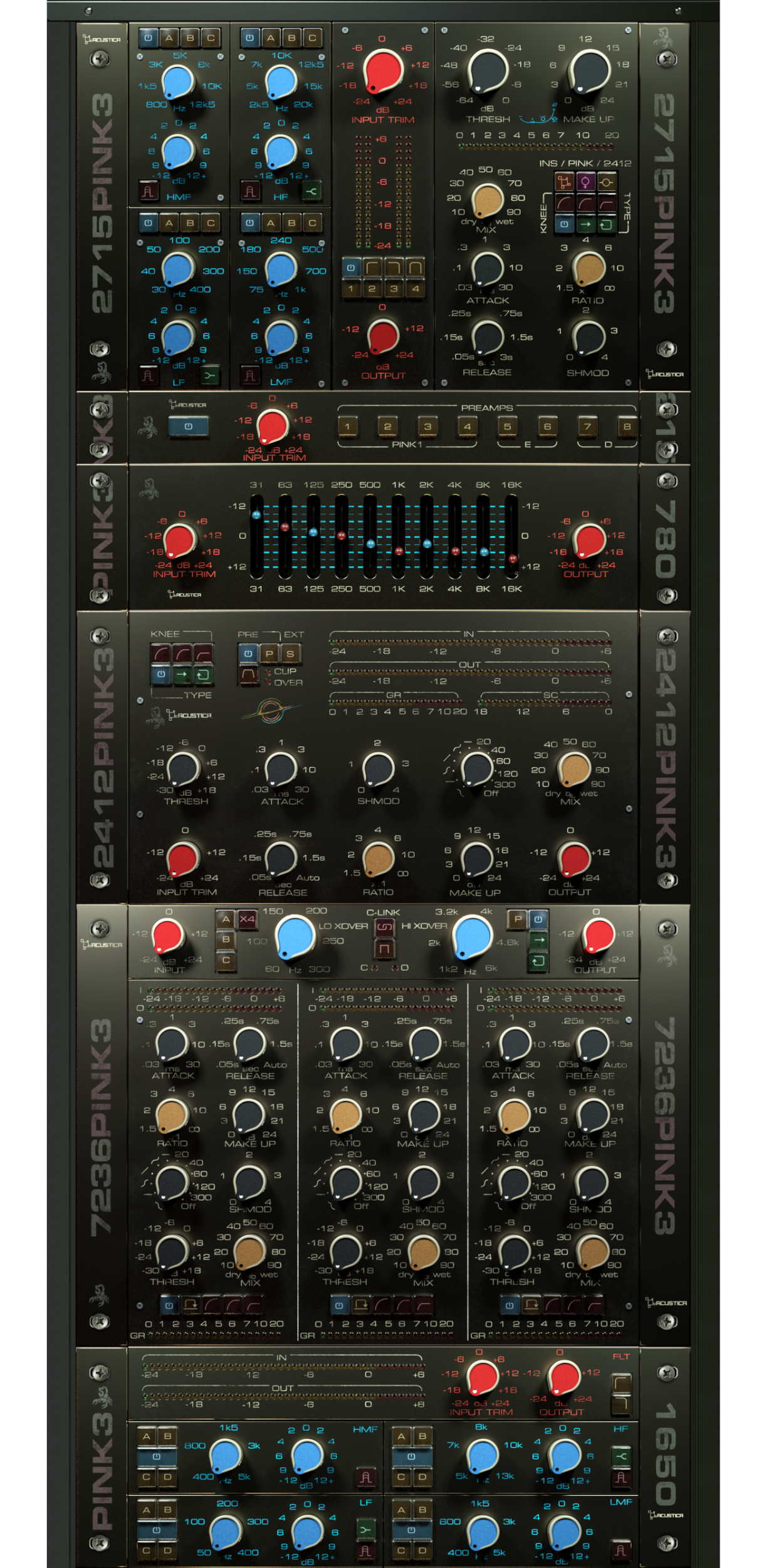Select the low-pass filter shape in 2715 filter section
Viewport: 771px width, 1568px height.
[394, 268]
